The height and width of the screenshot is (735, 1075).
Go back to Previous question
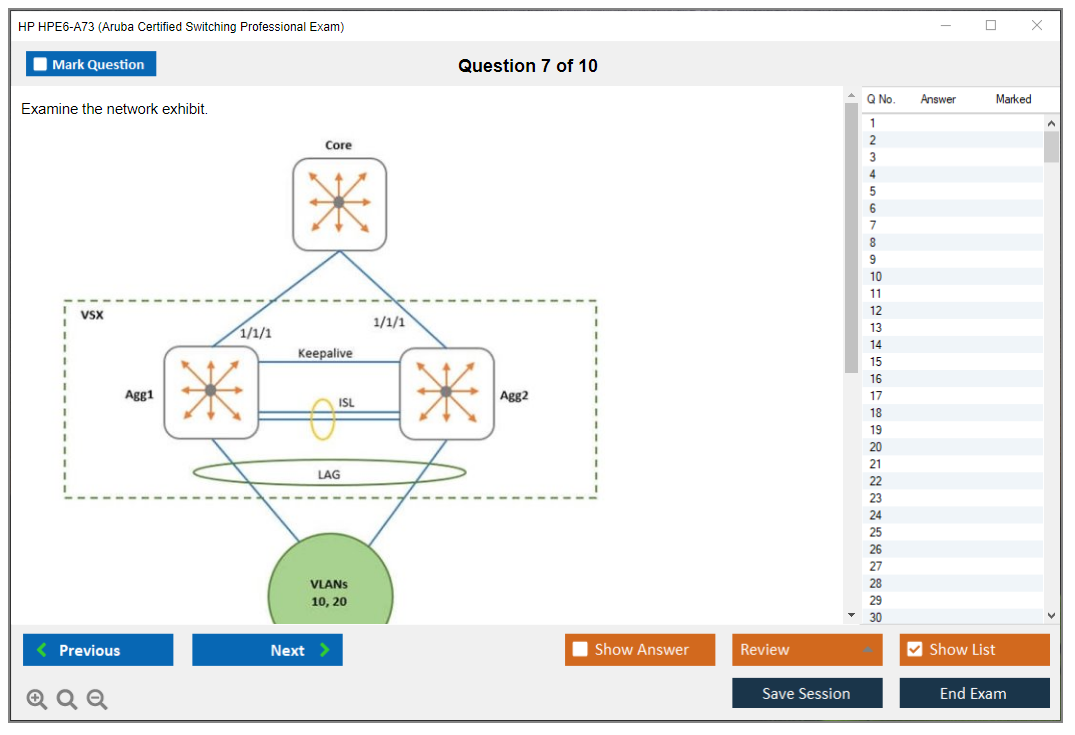point(98,650)
